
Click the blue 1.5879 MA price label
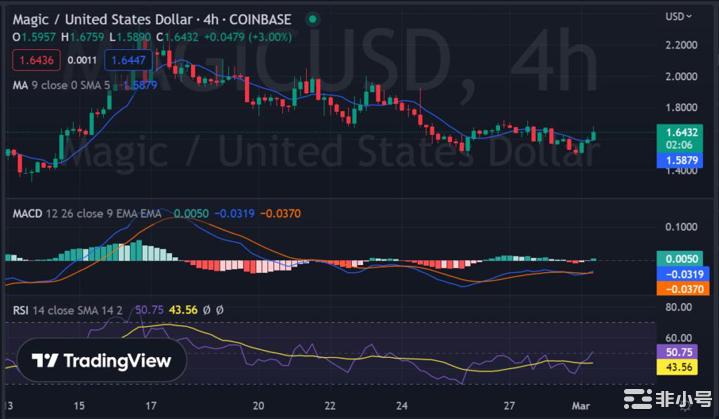tap(680, 160)
